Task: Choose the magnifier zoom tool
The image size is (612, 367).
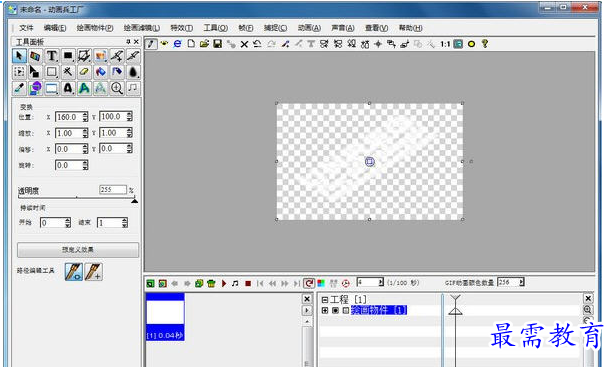Action: point(117,88)
